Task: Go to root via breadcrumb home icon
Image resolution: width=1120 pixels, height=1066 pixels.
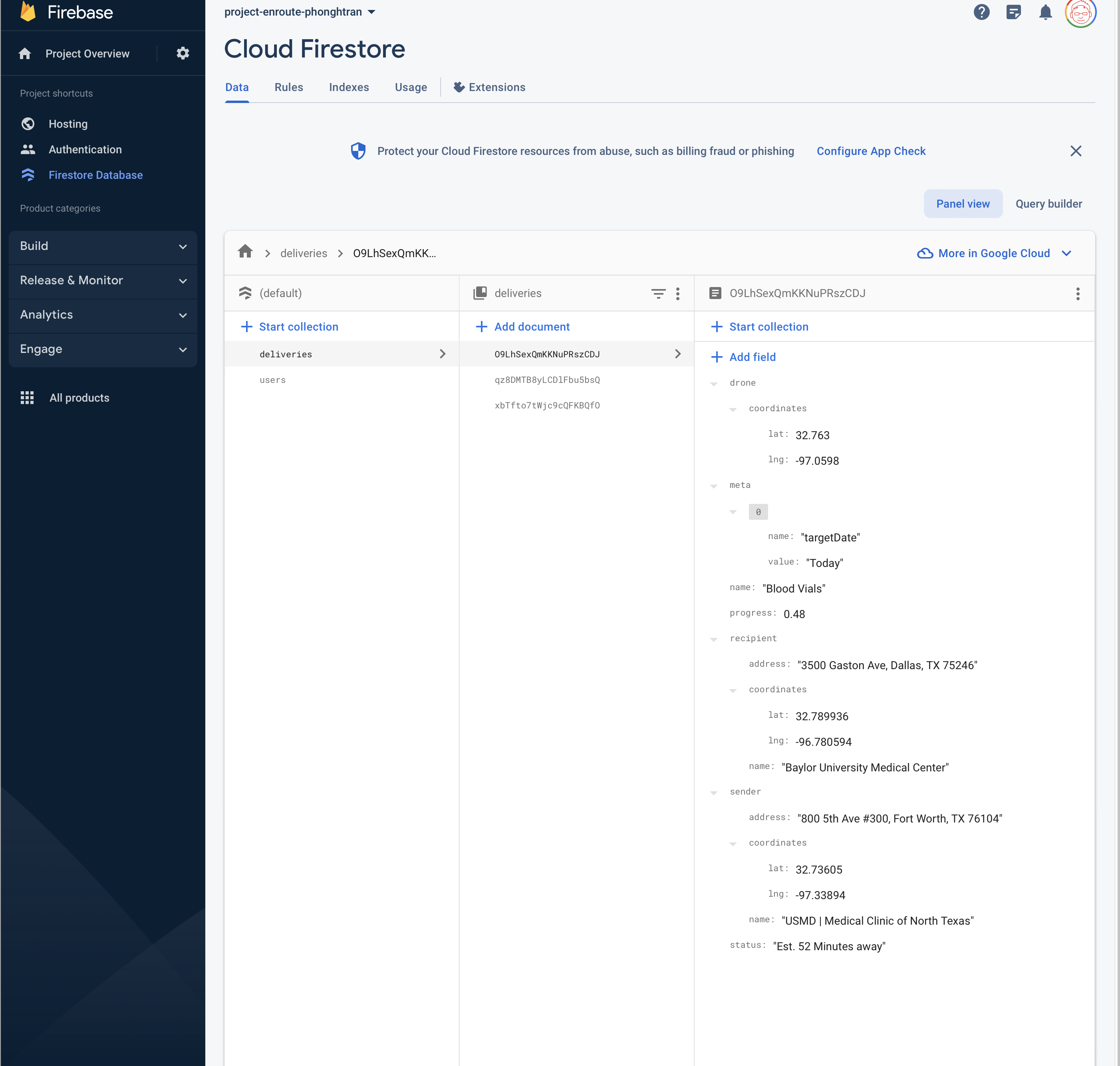Action: 245,251
